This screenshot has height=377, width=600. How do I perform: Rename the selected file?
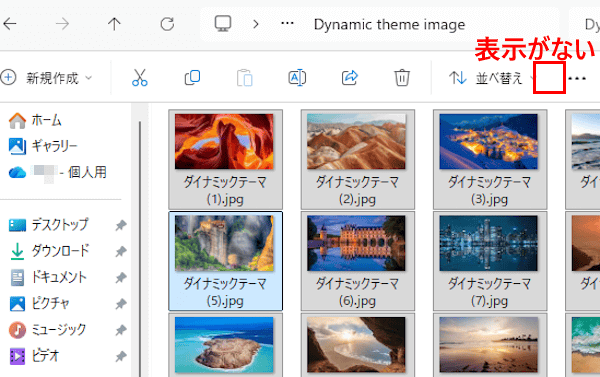[297, 78]
